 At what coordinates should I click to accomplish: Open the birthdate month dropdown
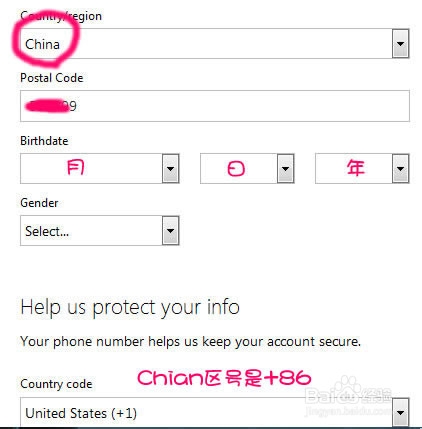coord(100,168)
